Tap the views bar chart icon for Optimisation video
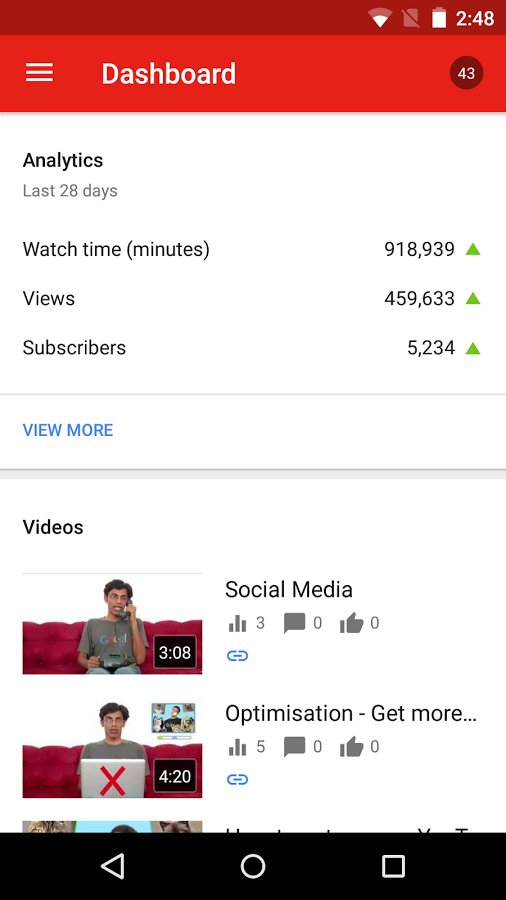Image resolution: width=506 pixels, height=900 pixels. 237,747
